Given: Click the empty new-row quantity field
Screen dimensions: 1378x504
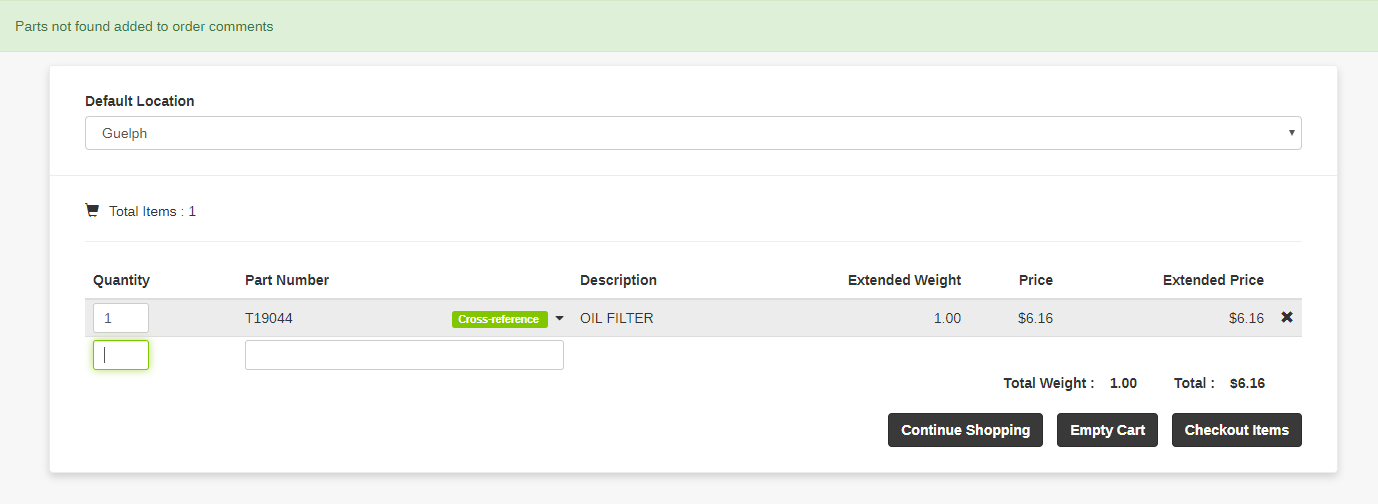Looking at the screenshot, I should click(121, 355).
